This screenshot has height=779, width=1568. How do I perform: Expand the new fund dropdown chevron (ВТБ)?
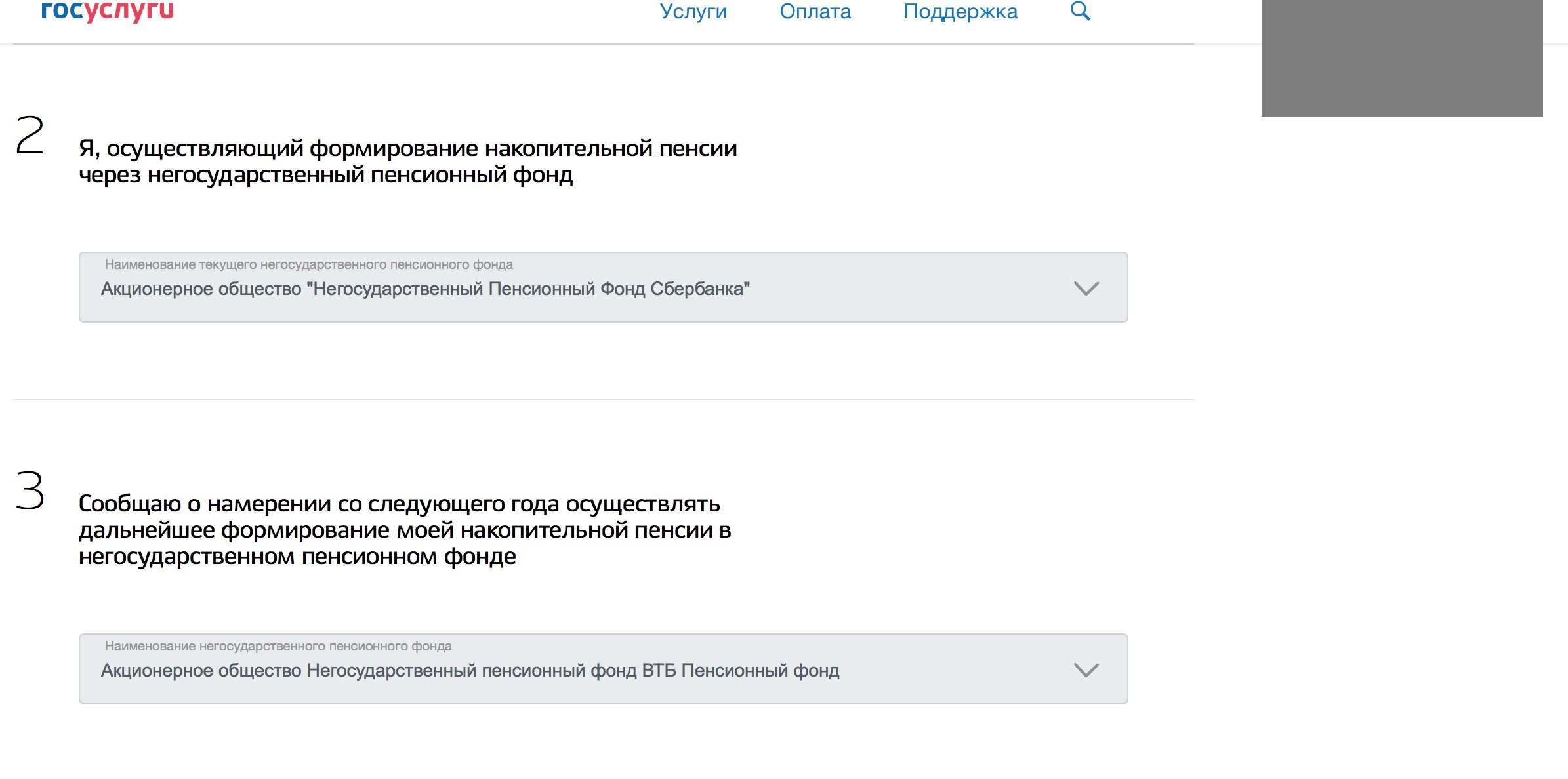(1086, 670)
